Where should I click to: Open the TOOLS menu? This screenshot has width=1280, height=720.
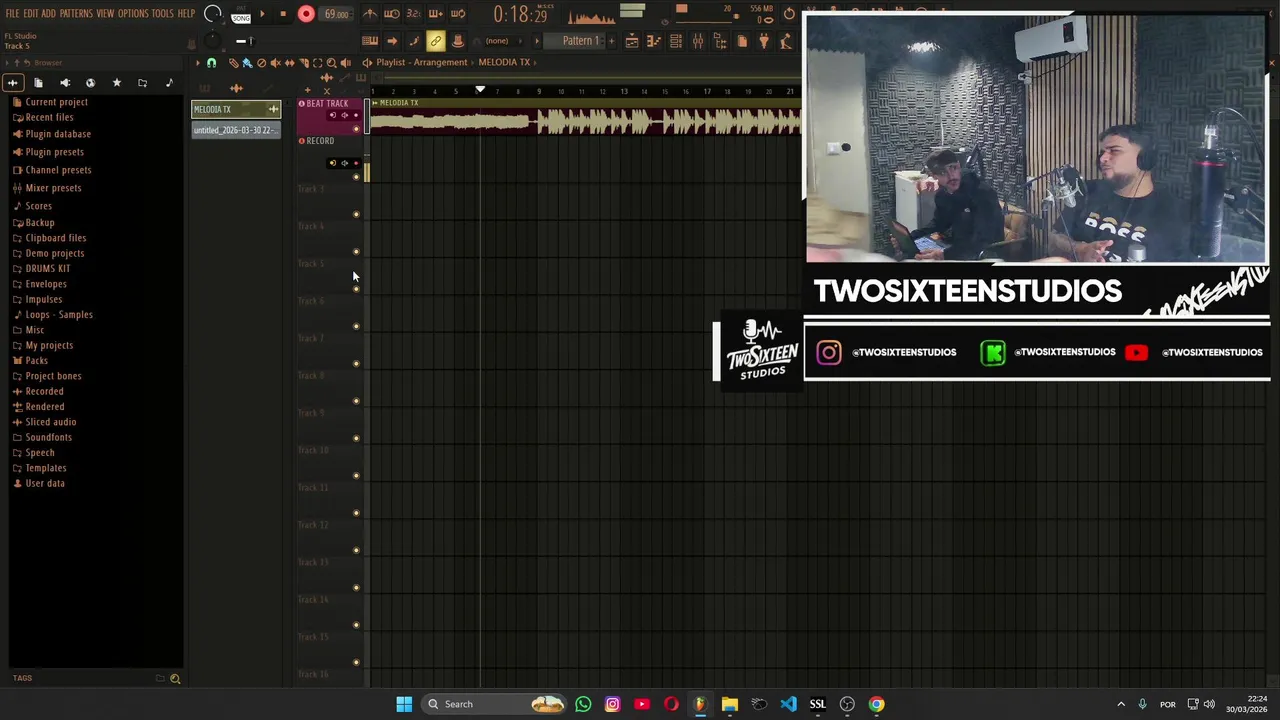[x=163, y=14]
